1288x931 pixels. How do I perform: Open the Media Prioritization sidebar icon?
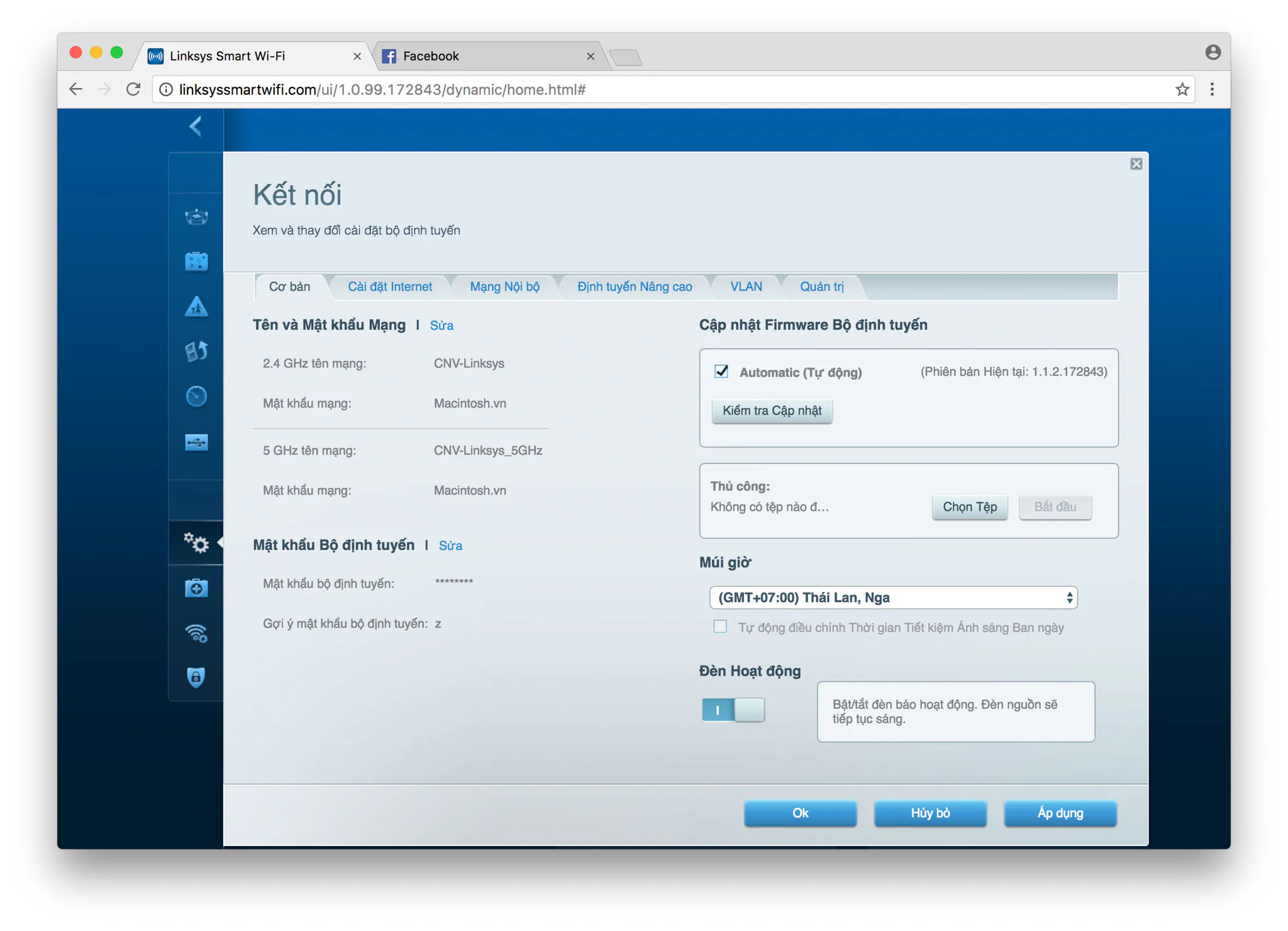tap(196, 351)
